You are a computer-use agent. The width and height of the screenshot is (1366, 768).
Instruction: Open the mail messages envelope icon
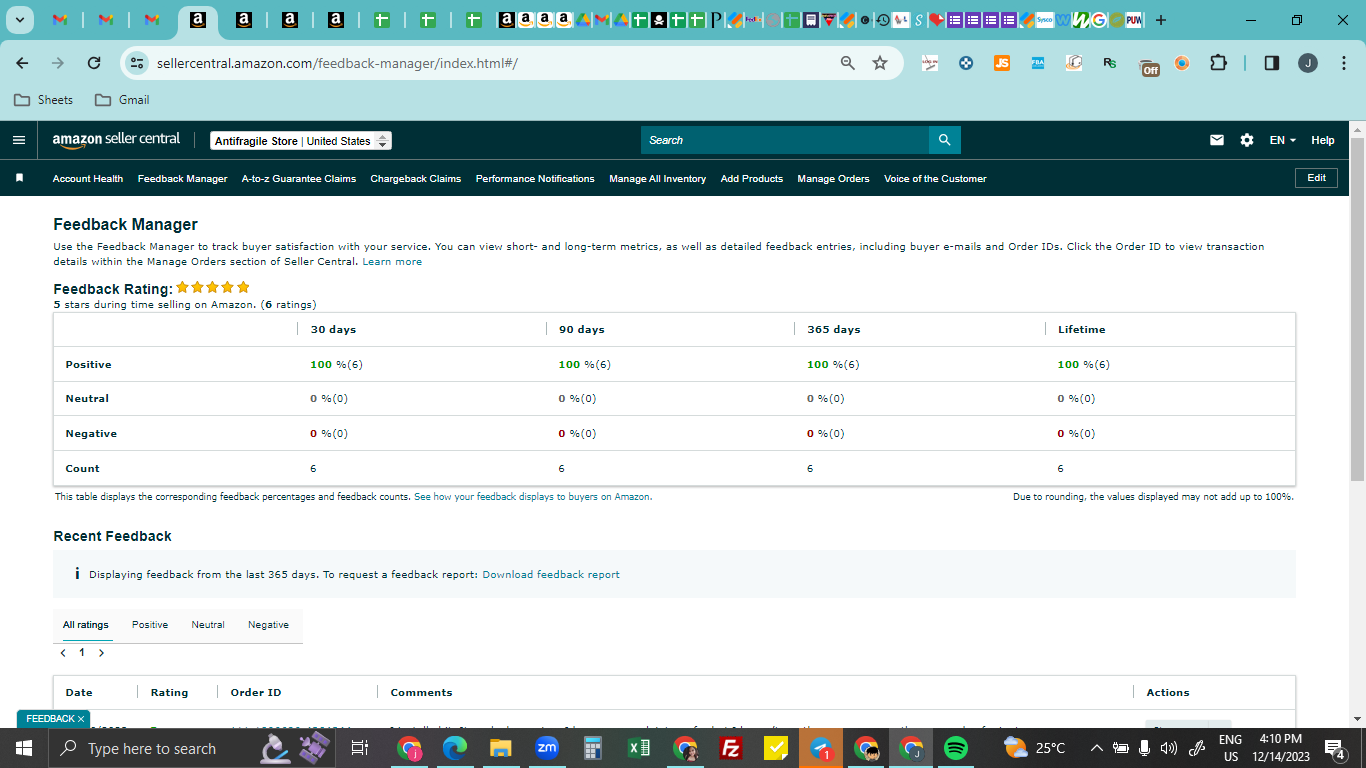pyautogui.click(x=1217, y=140)
